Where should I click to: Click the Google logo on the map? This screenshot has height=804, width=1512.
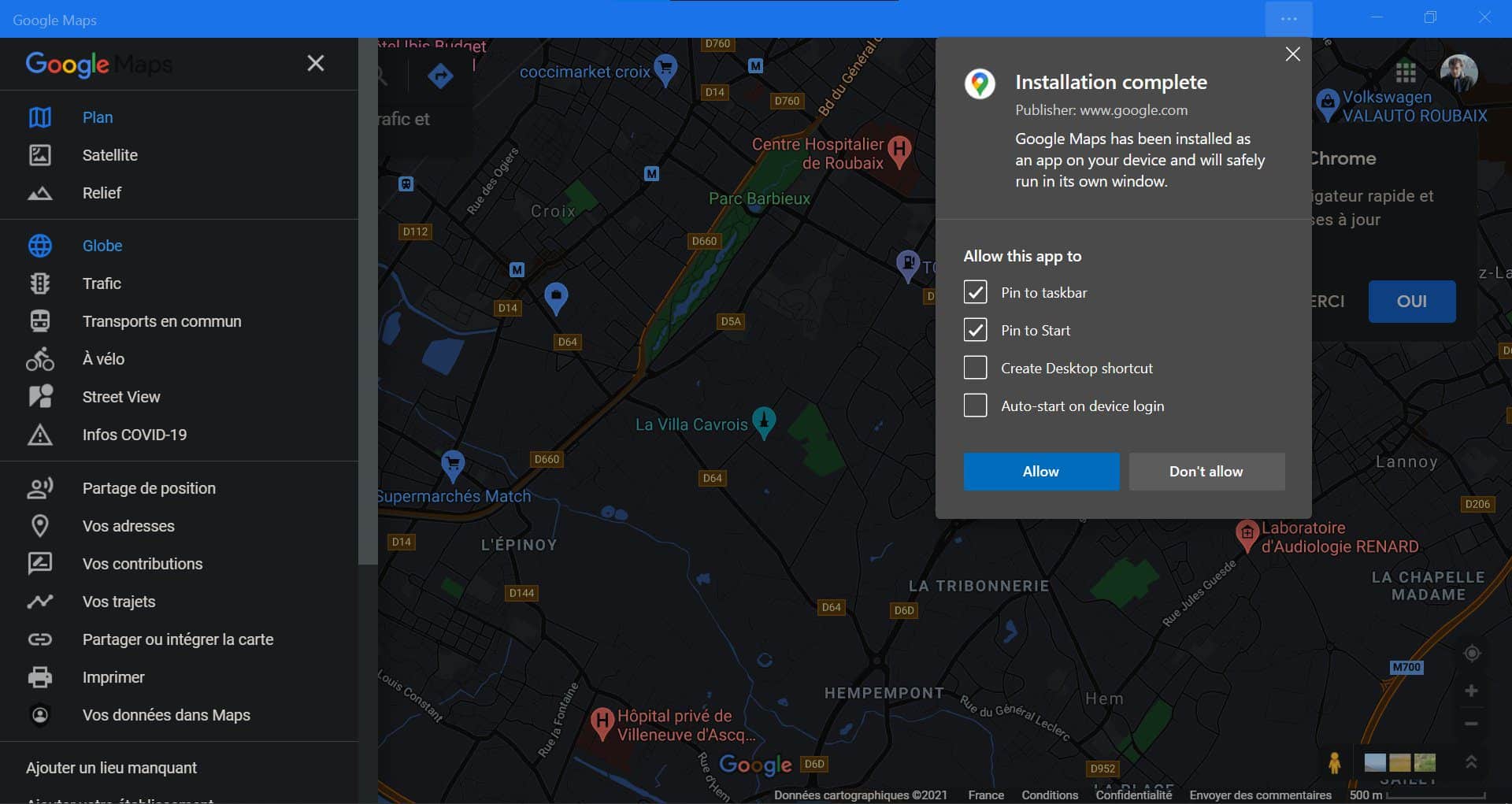(x=755, y=765)
